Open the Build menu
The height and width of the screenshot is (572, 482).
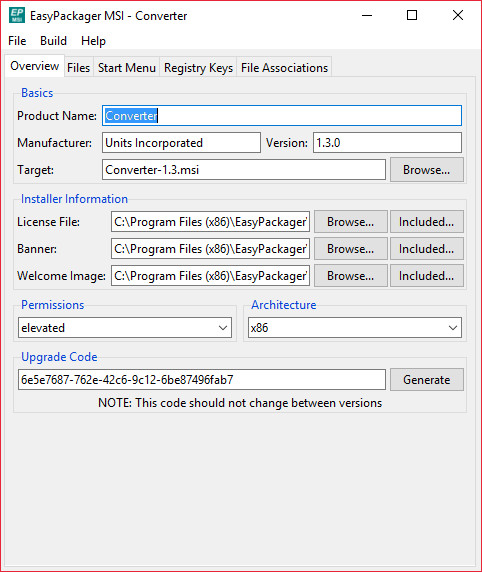(53, 41)
